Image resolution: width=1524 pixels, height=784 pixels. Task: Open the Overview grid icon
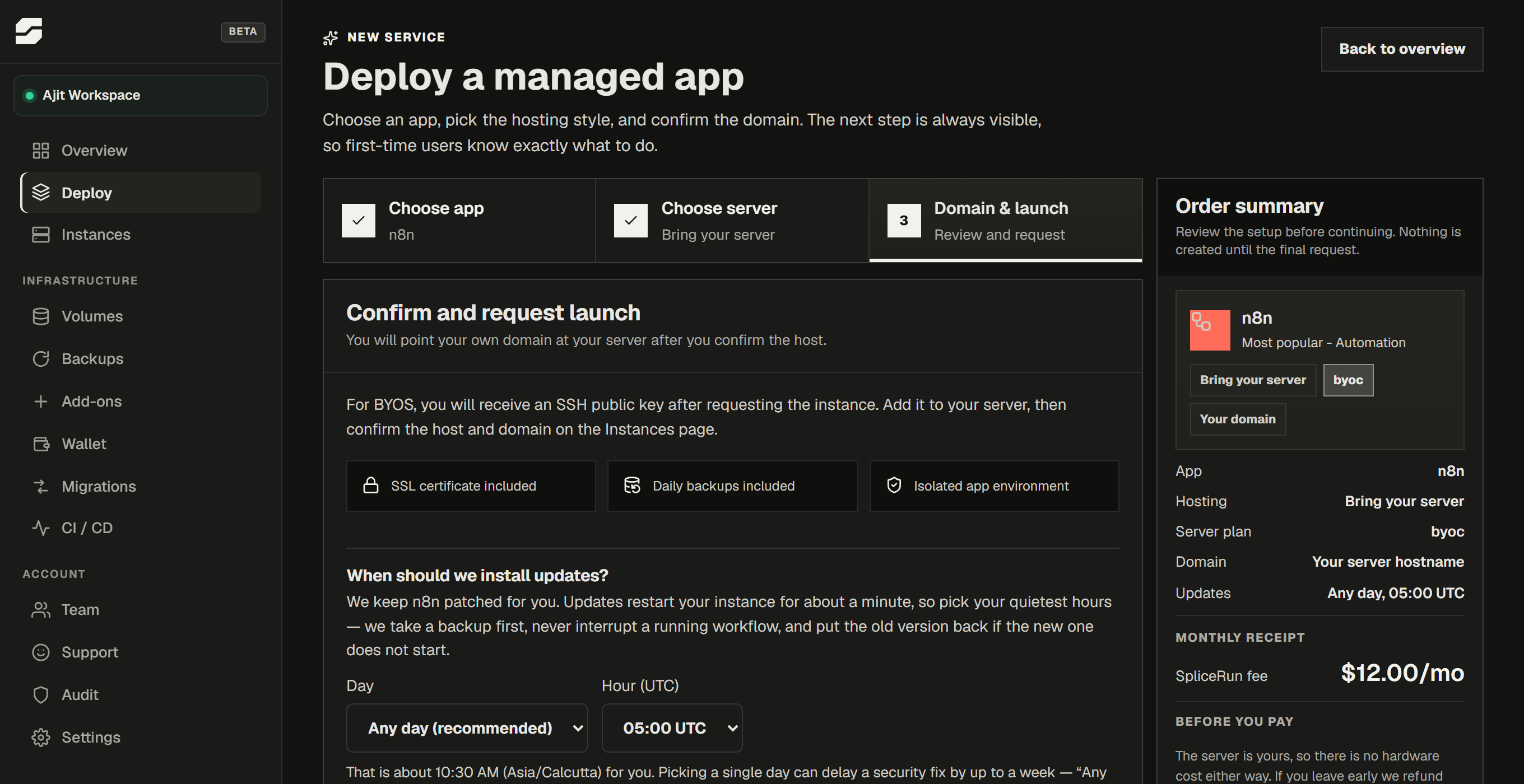(x=41, y=150)
